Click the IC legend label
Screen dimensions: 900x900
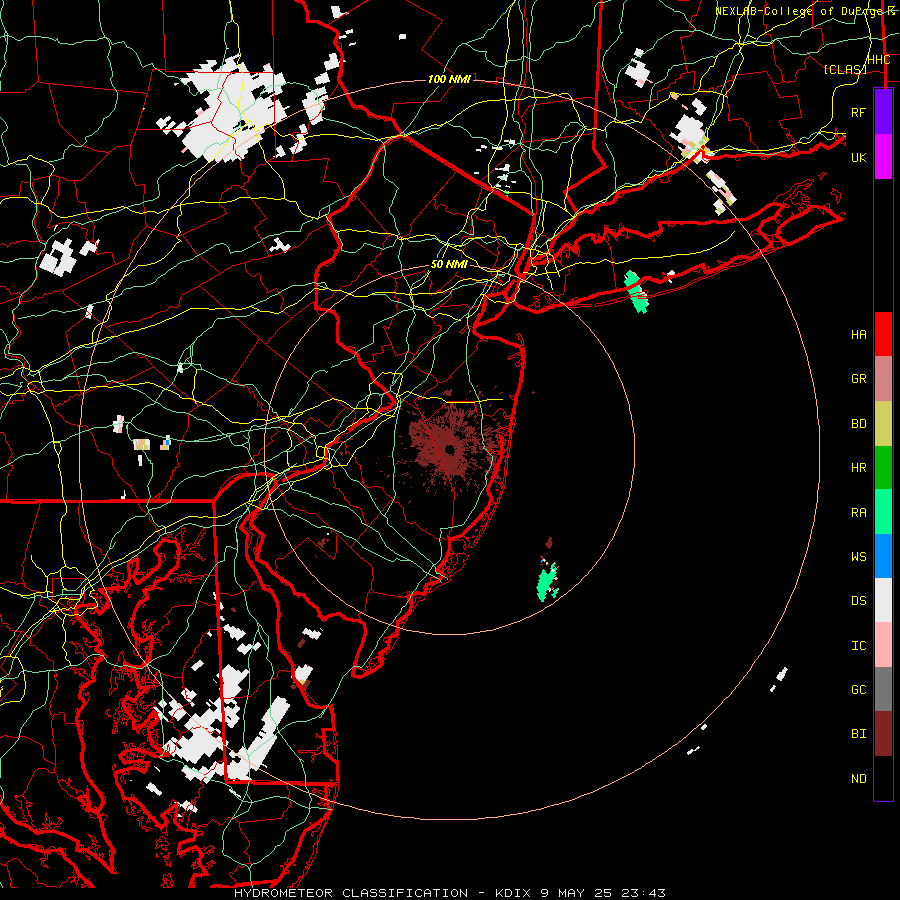point(859,646)
